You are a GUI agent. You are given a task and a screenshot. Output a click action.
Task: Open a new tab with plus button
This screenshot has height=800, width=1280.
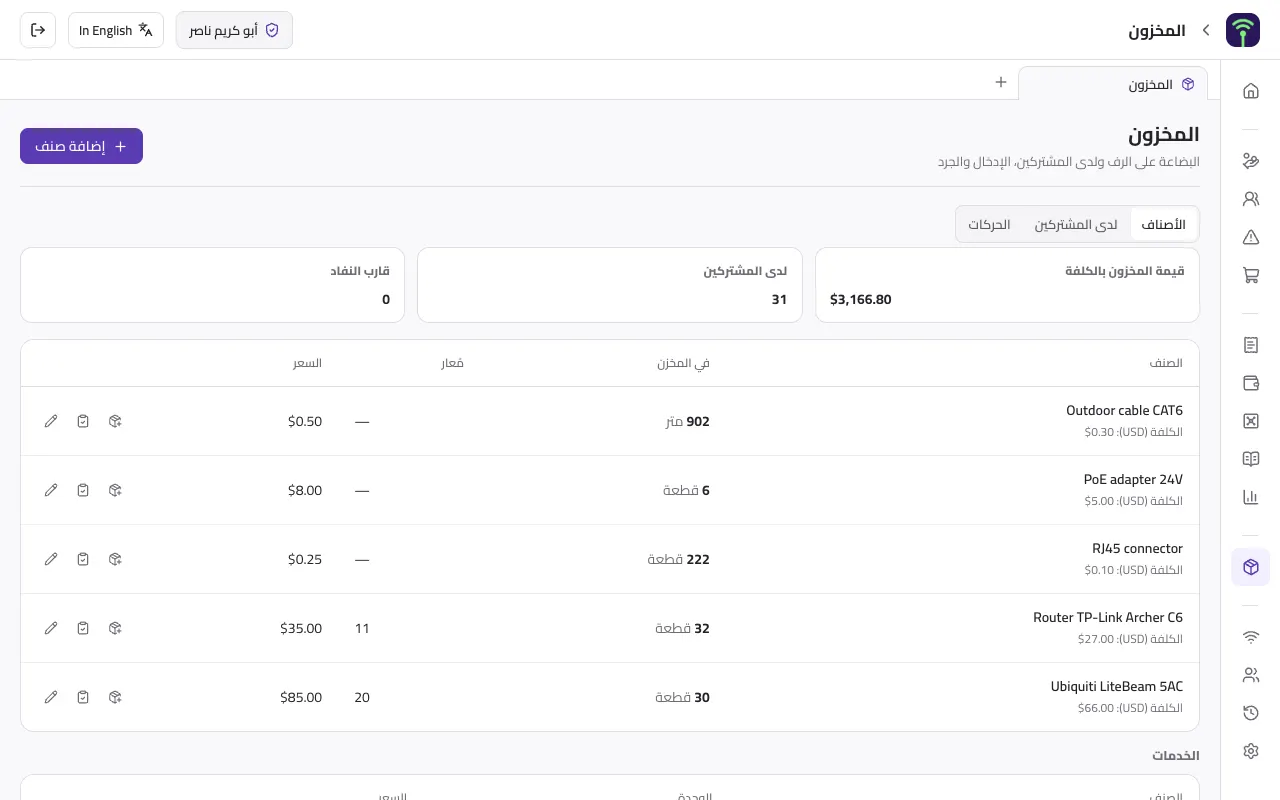(1000, 82)
